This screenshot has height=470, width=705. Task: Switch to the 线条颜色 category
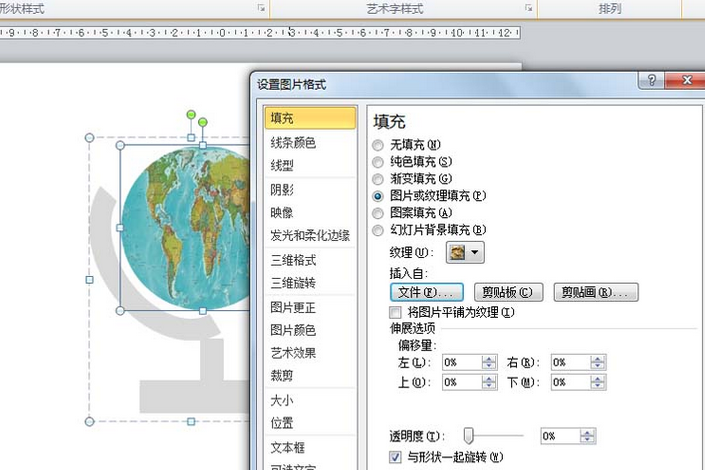tap(293, 142)
